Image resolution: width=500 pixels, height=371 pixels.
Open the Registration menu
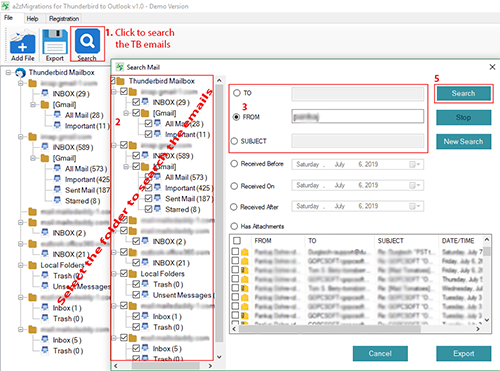tap(64, 19)
